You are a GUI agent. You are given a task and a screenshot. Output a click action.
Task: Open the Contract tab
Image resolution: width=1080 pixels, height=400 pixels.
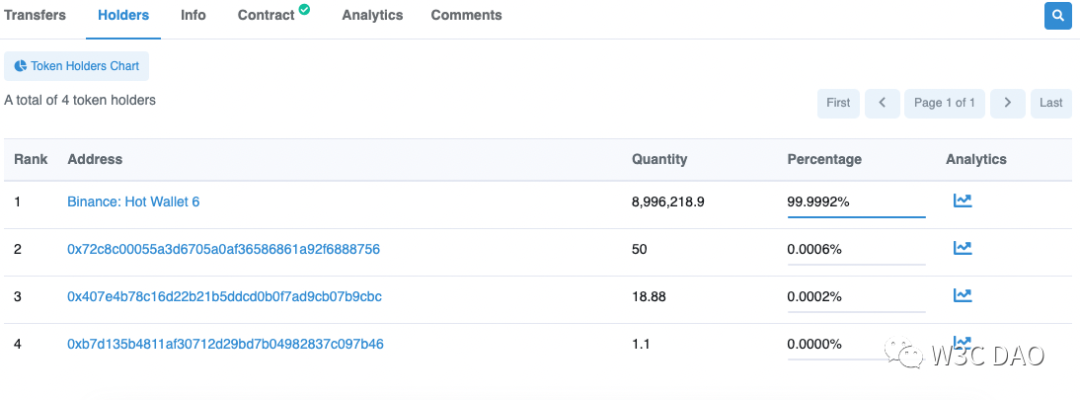(x=266, y=15)
